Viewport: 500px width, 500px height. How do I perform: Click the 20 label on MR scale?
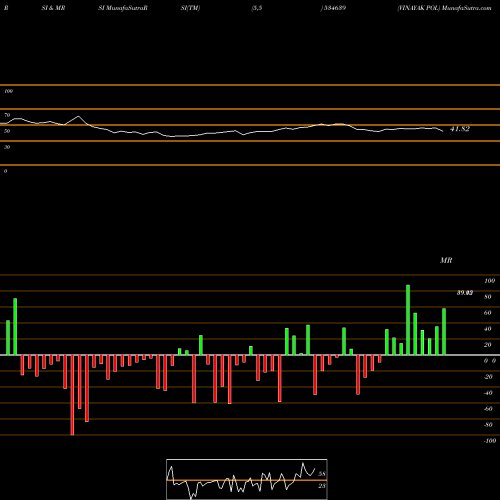click(488, 345)
